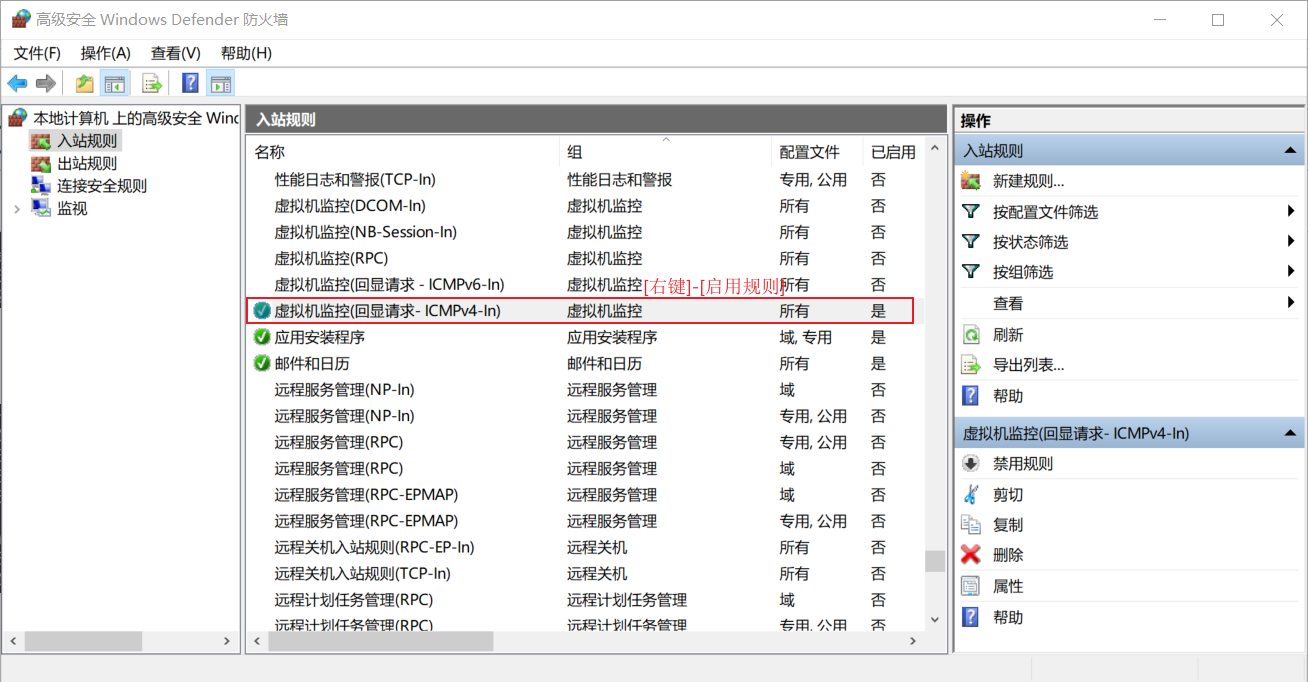Select rule 虚拟机监控(NB-Session-In)
This screenshot has width=1308, height=682.
pos(585,232)
